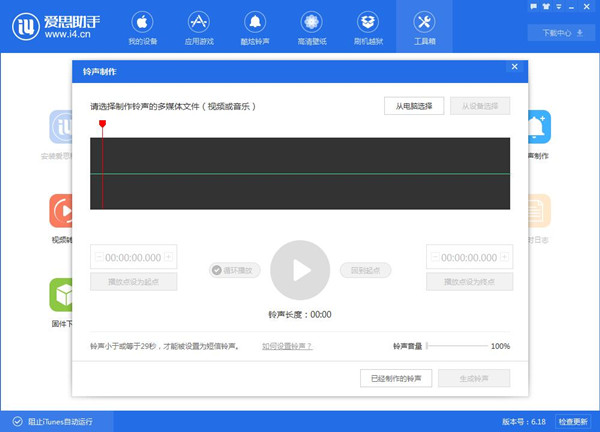
Task: Click 播放点设为起点 button
Action: (x=134, y=282)
